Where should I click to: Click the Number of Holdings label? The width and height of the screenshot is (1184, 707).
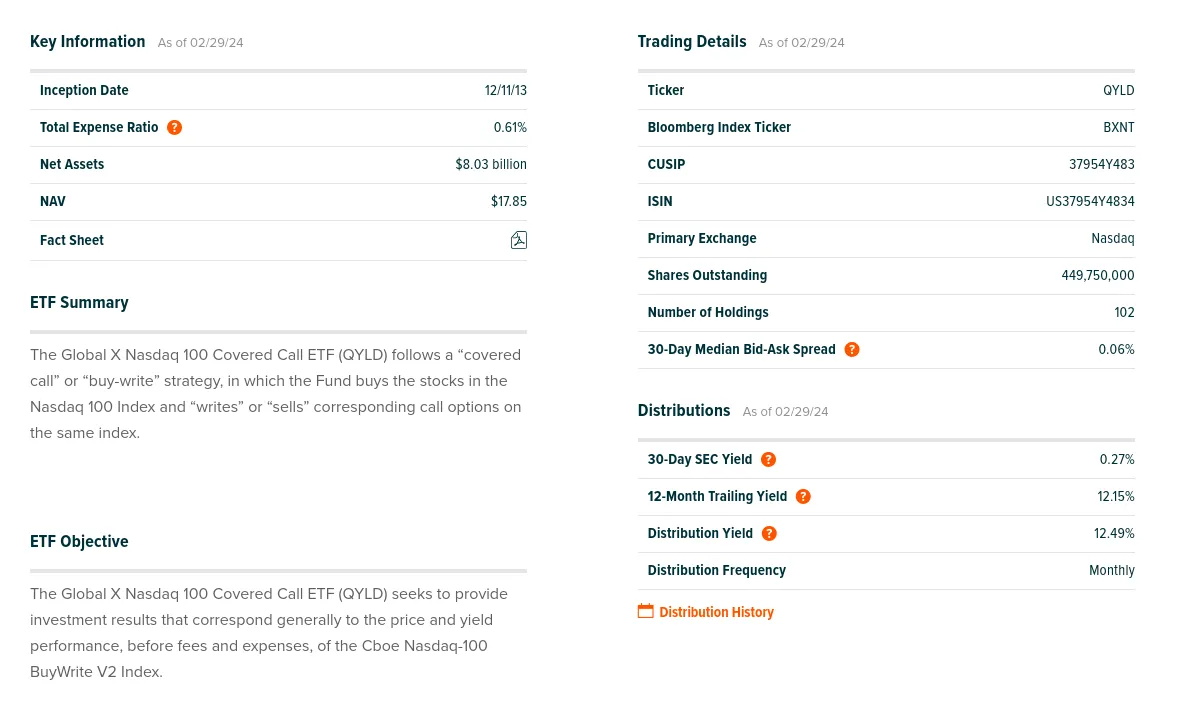[x=708, y=313]
